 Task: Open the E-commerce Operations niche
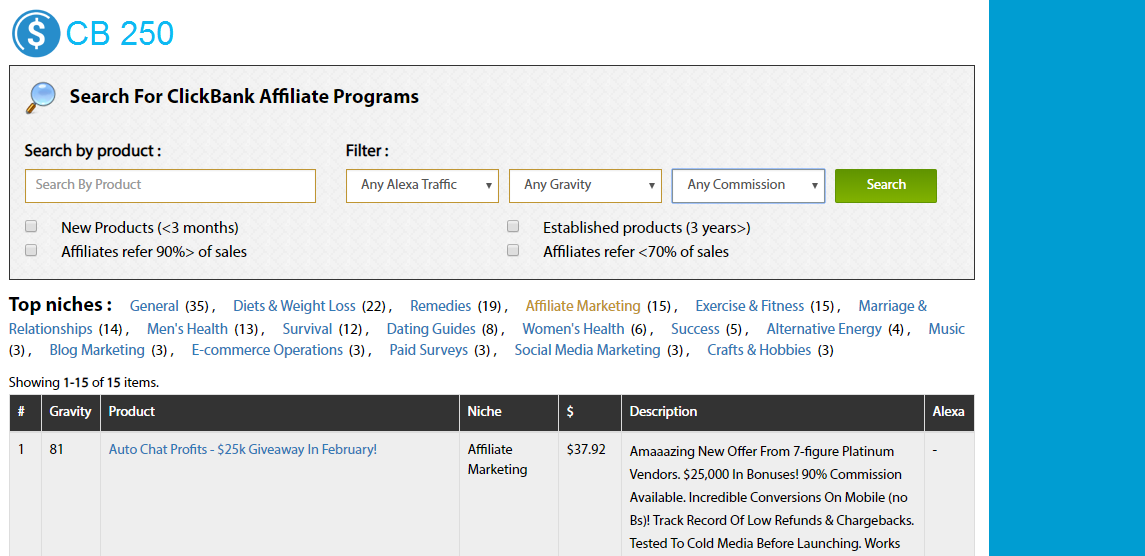point(267,350)
